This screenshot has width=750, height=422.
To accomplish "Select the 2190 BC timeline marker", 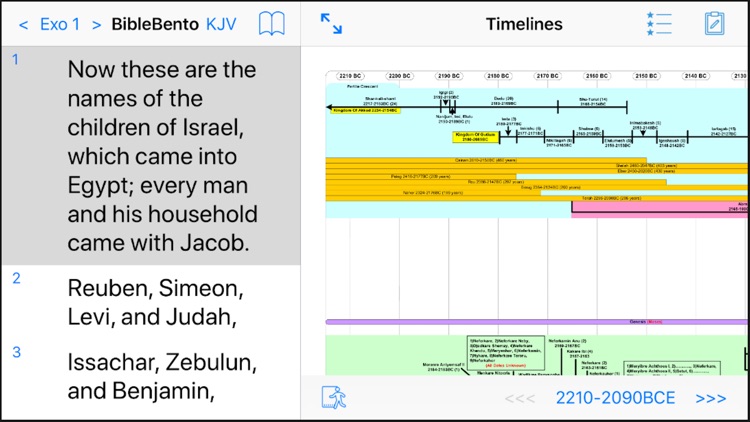I will point(449,76).
